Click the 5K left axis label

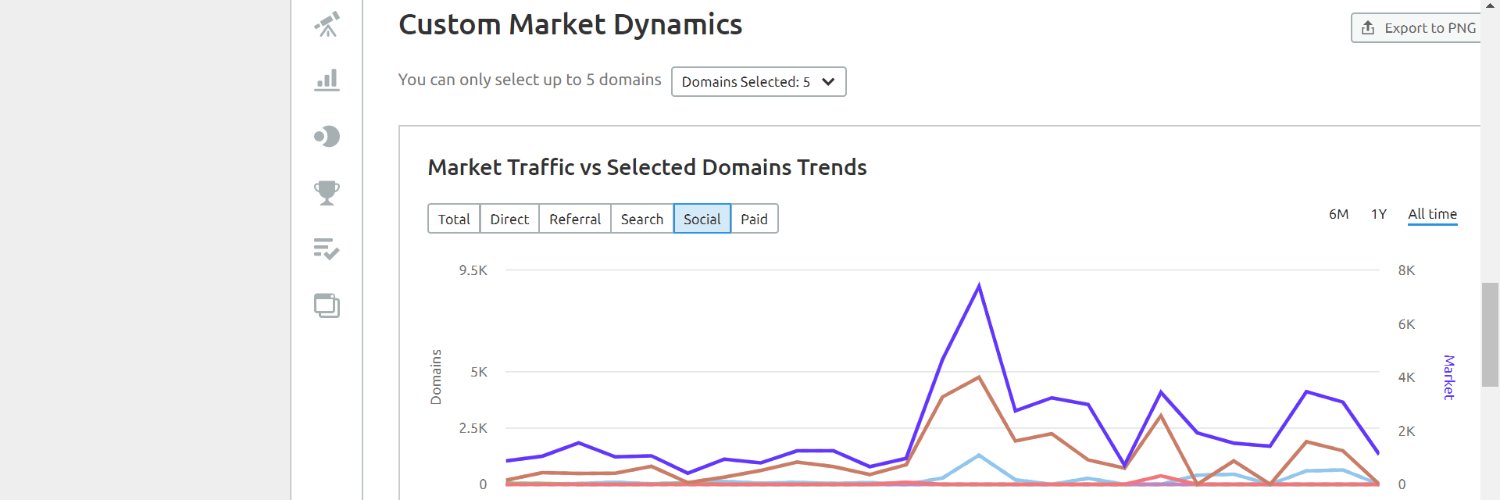pos(477,372)
